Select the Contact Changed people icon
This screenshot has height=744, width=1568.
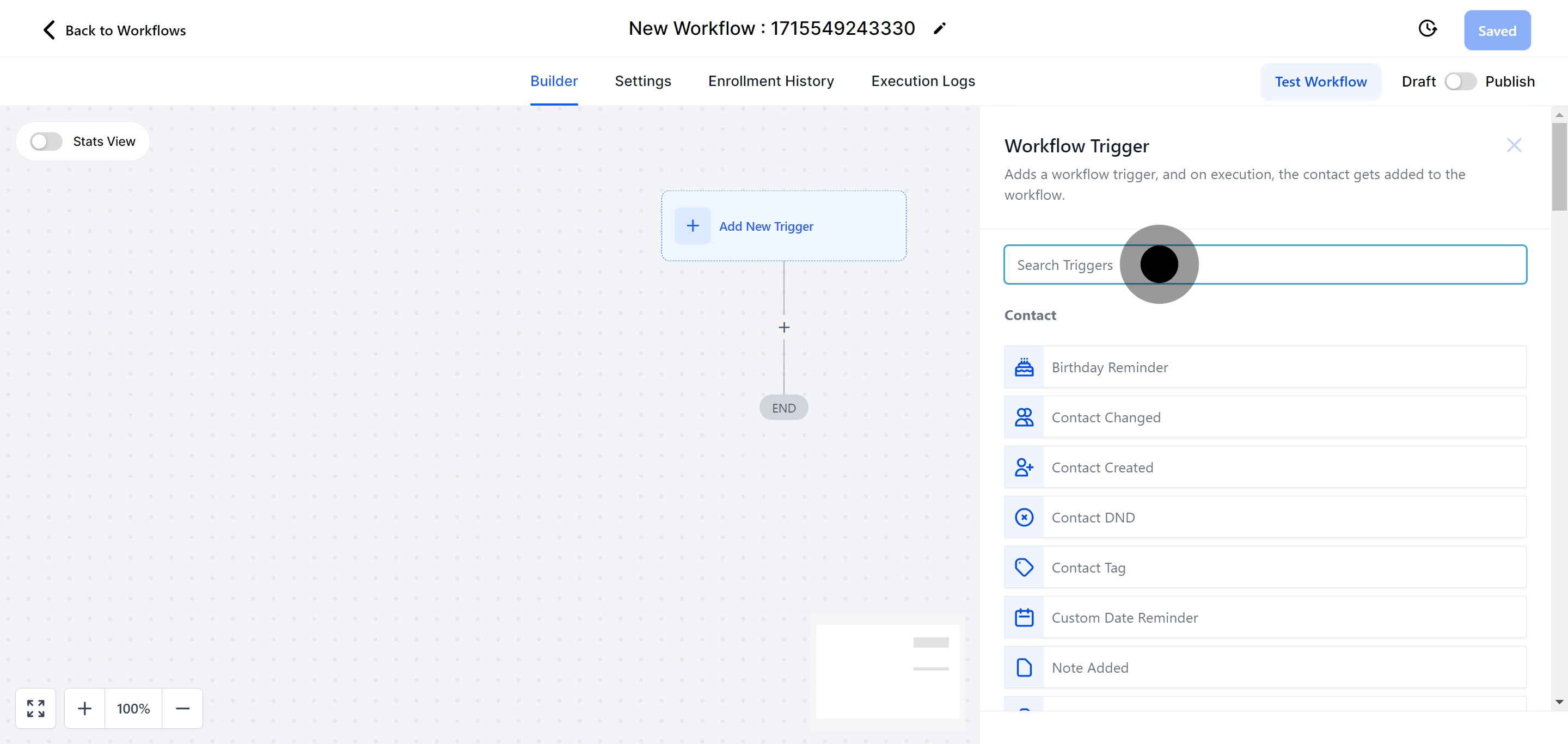point(1024,417)
